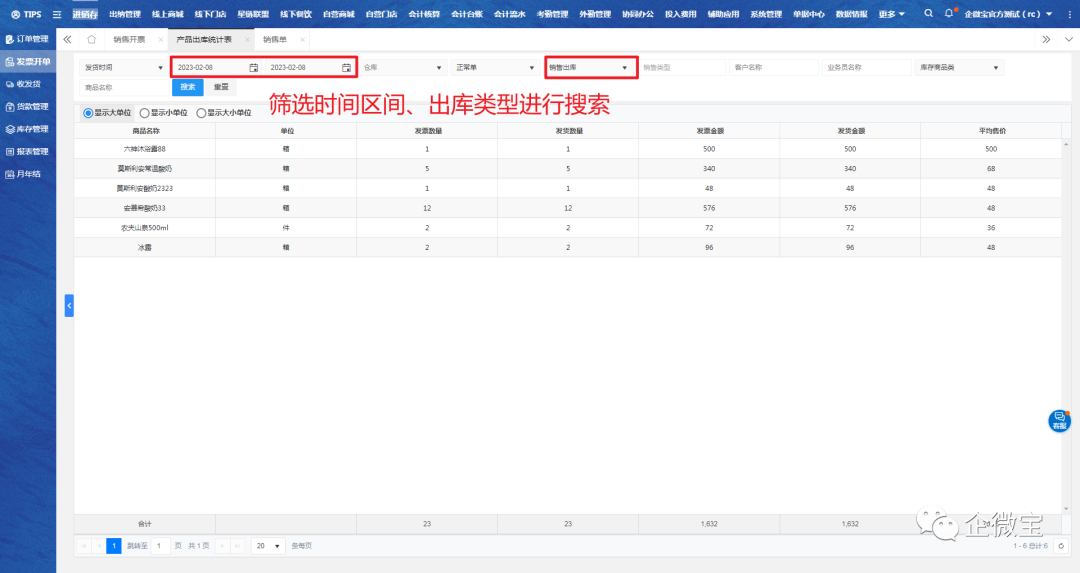
Task: Open the 客服 customer service chat
Action: 1059,421
